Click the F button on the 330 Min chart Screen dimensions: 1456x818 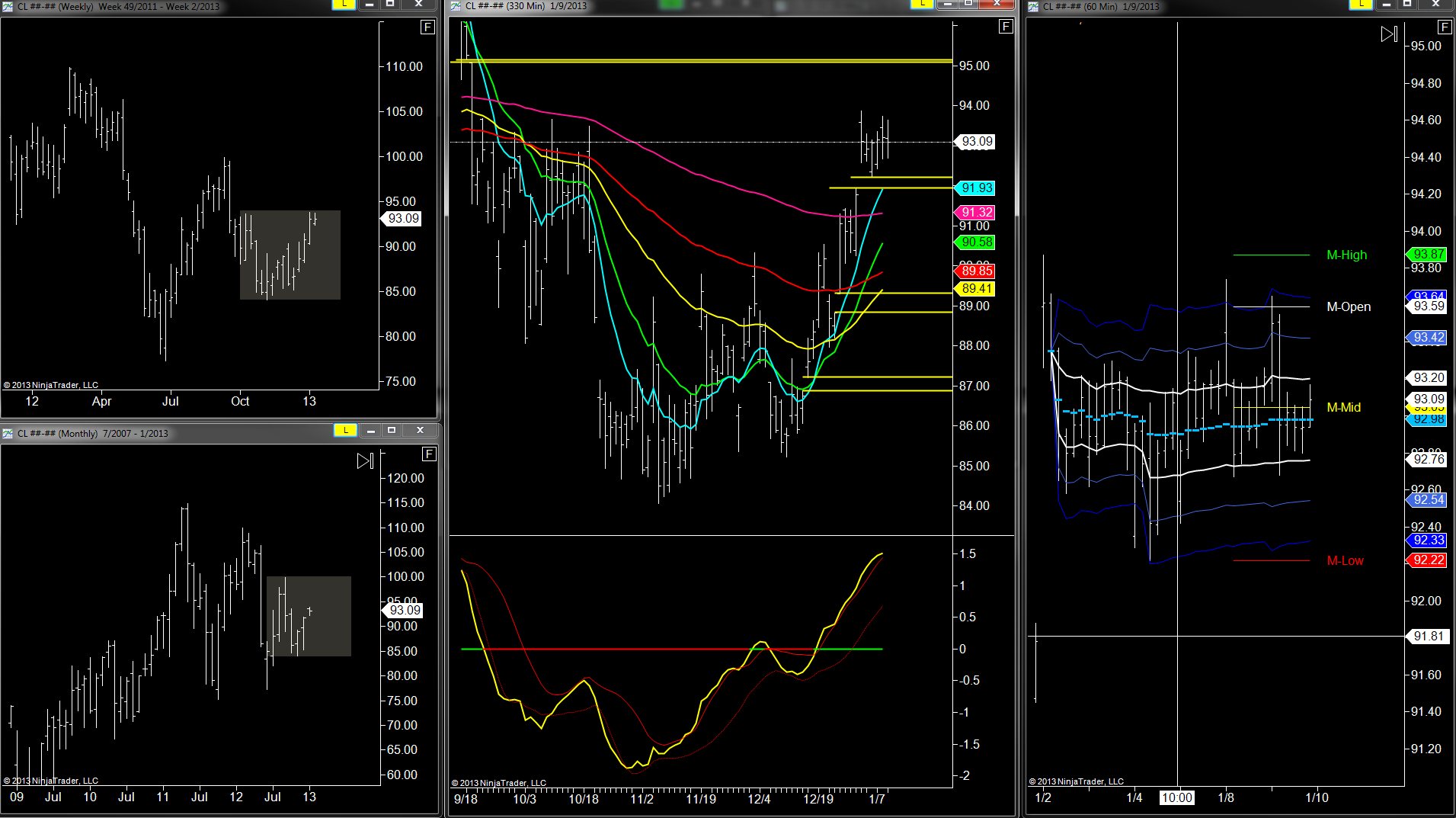[x=1006, y=27]
